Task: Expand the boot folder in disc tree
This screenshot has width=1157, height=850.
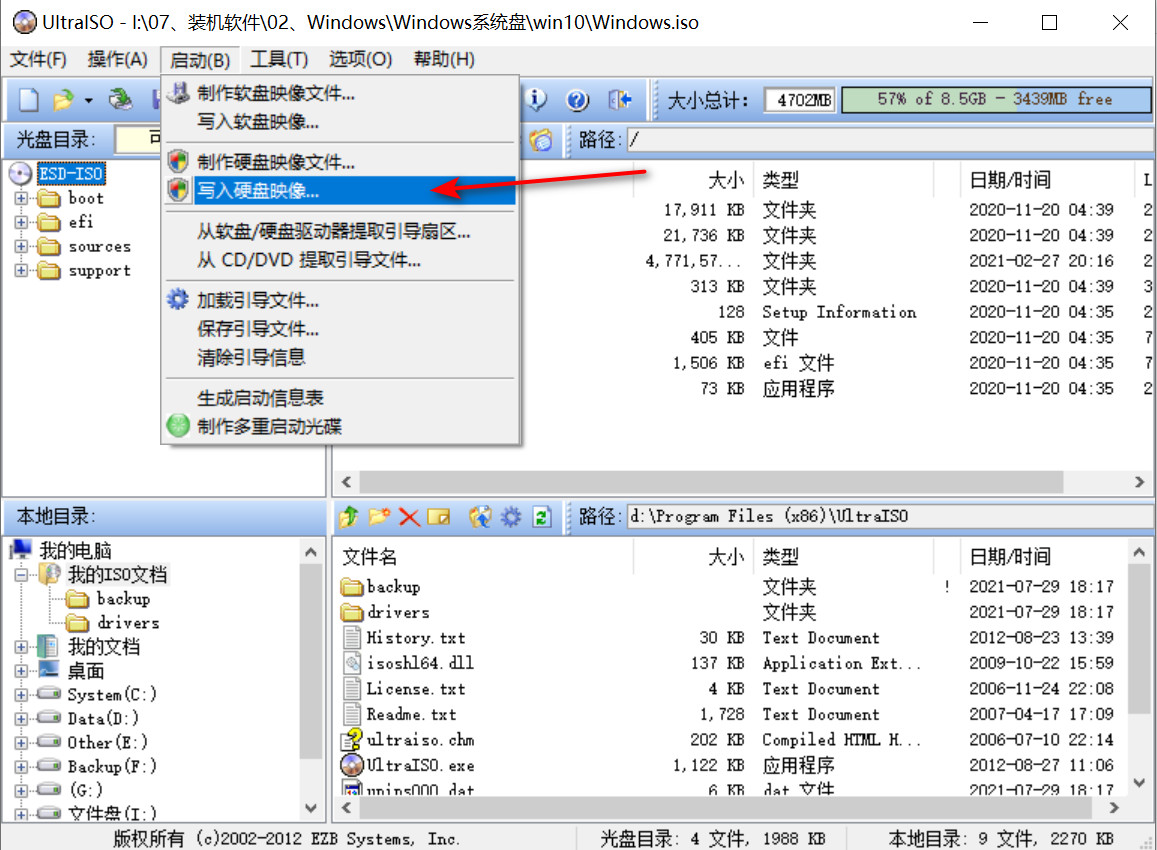Action: [22, 198]
